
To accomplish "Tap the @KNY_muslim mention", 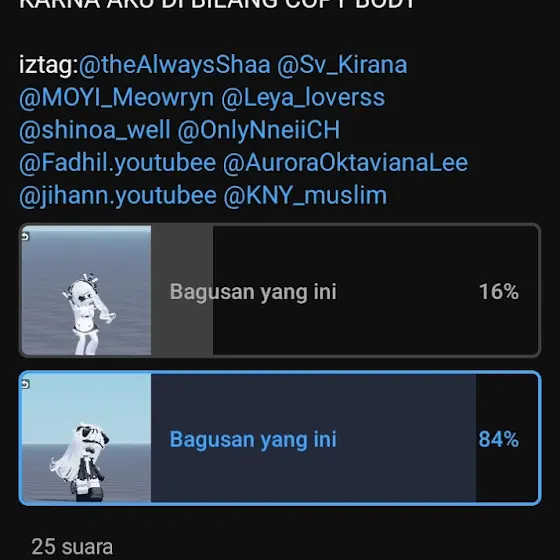I will tap(305, 195).
